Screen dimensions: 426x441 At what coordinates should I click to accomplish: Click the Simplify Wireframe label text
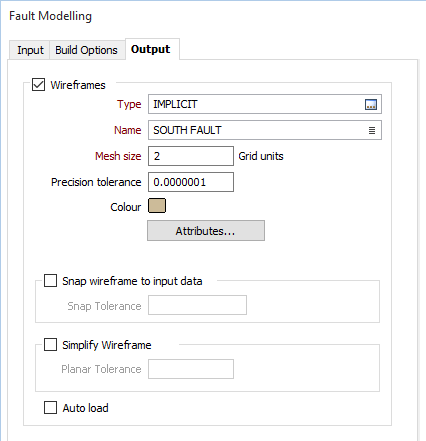pyautogui.click(x=107, y=345)
